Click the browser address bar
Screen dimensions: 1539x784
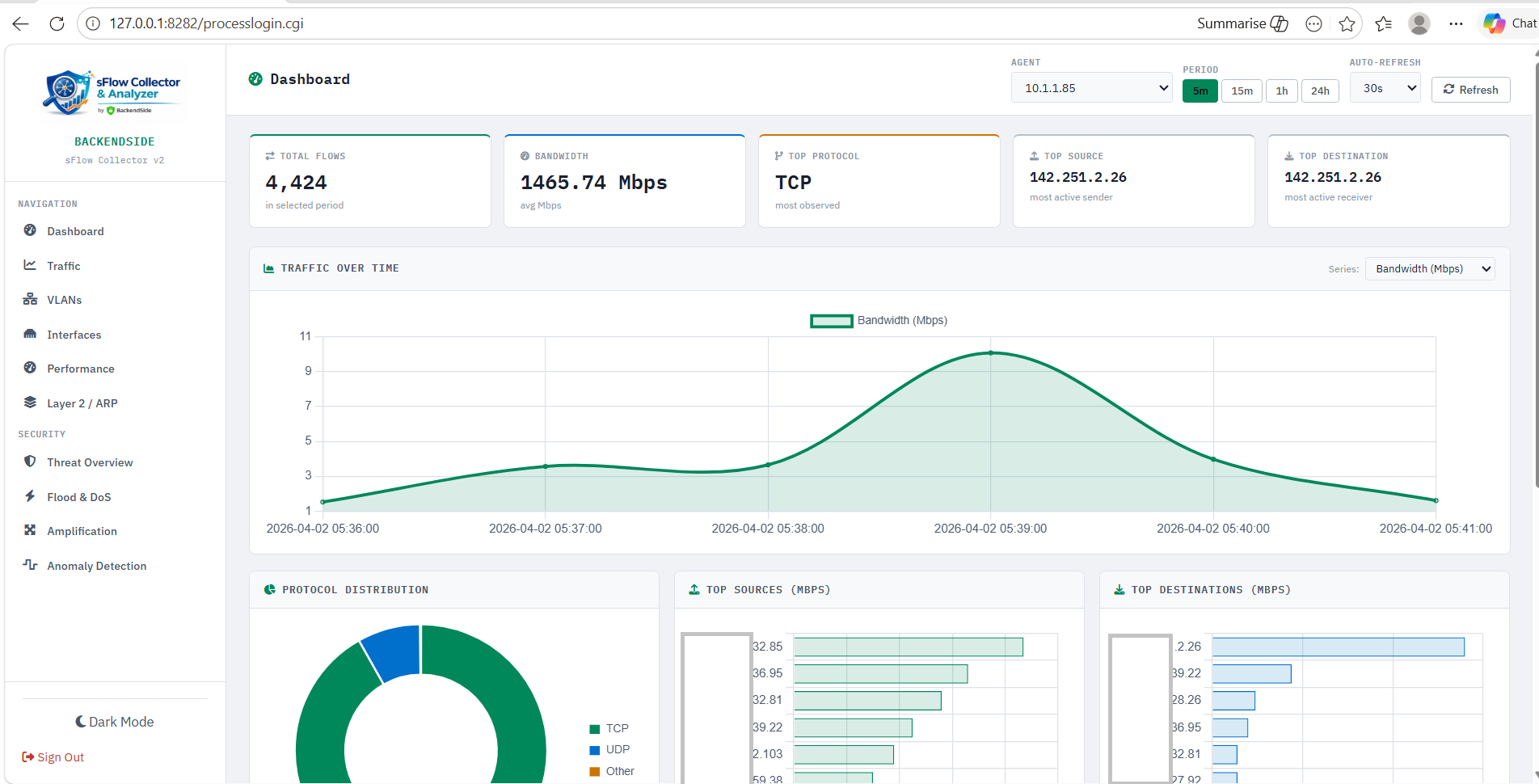point(323,23)
